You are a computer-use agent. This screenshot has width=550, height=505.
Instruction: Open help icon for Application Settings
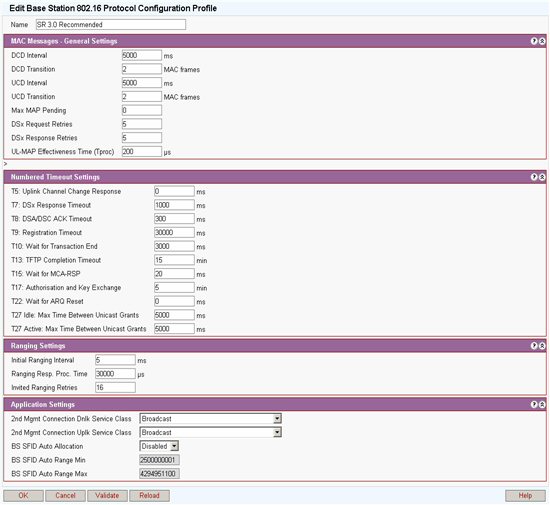[x=534, y=405]
